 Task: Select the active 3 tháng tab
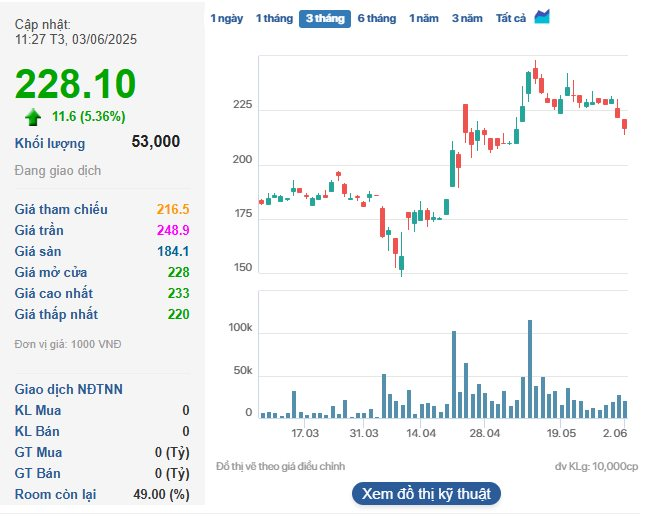coord(325,18)
